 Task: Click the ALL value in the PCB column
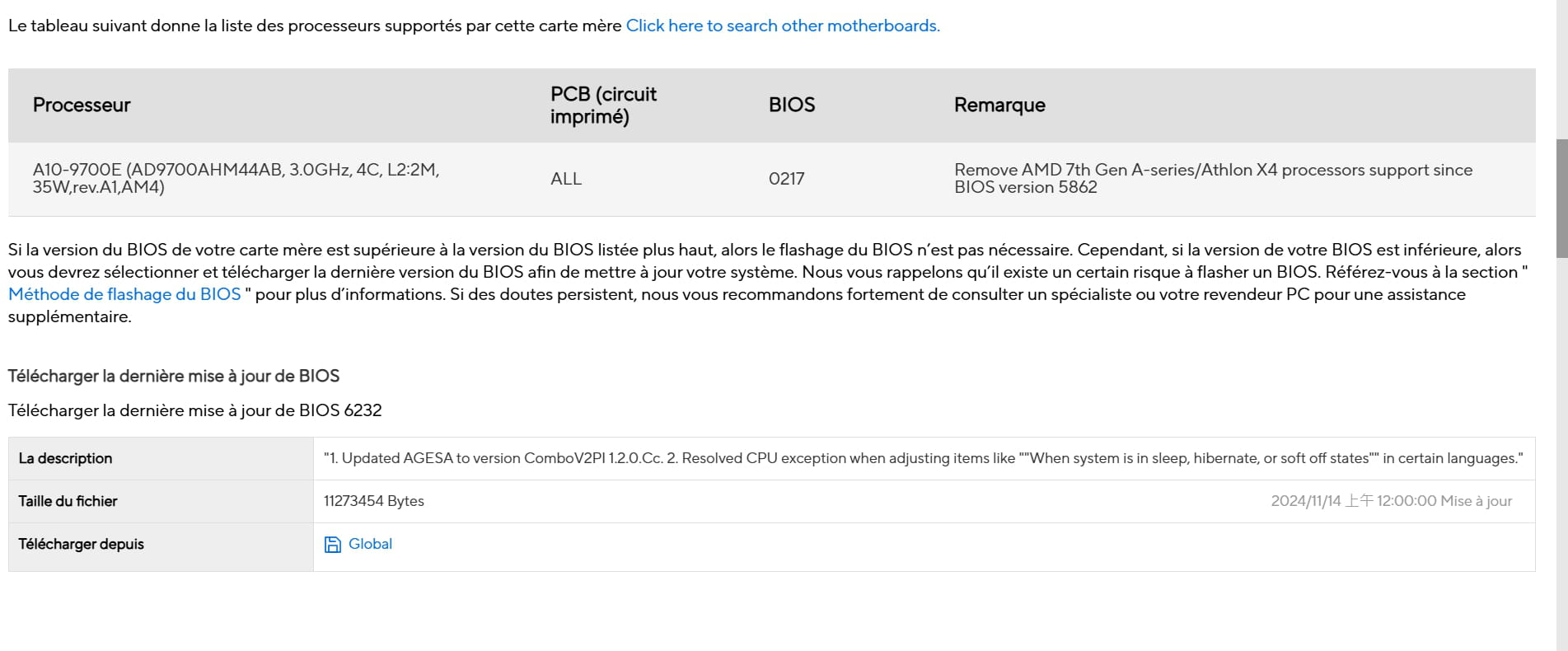[x=566, y=179]
